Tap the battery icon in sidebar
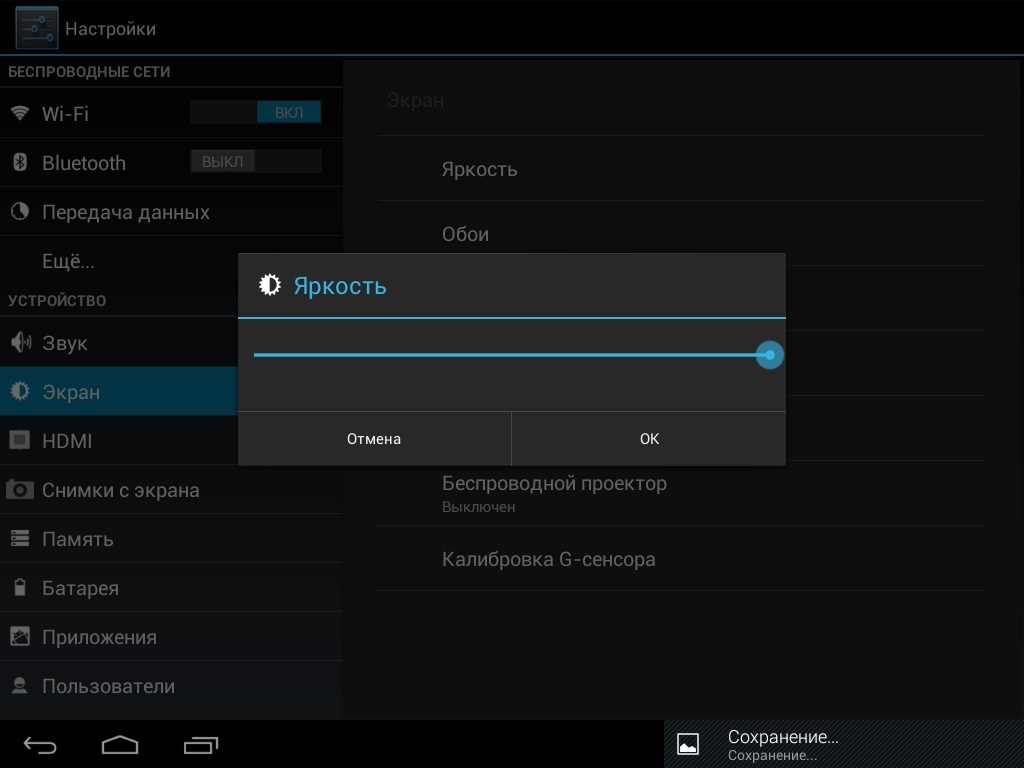 click(x=20, y=588)
